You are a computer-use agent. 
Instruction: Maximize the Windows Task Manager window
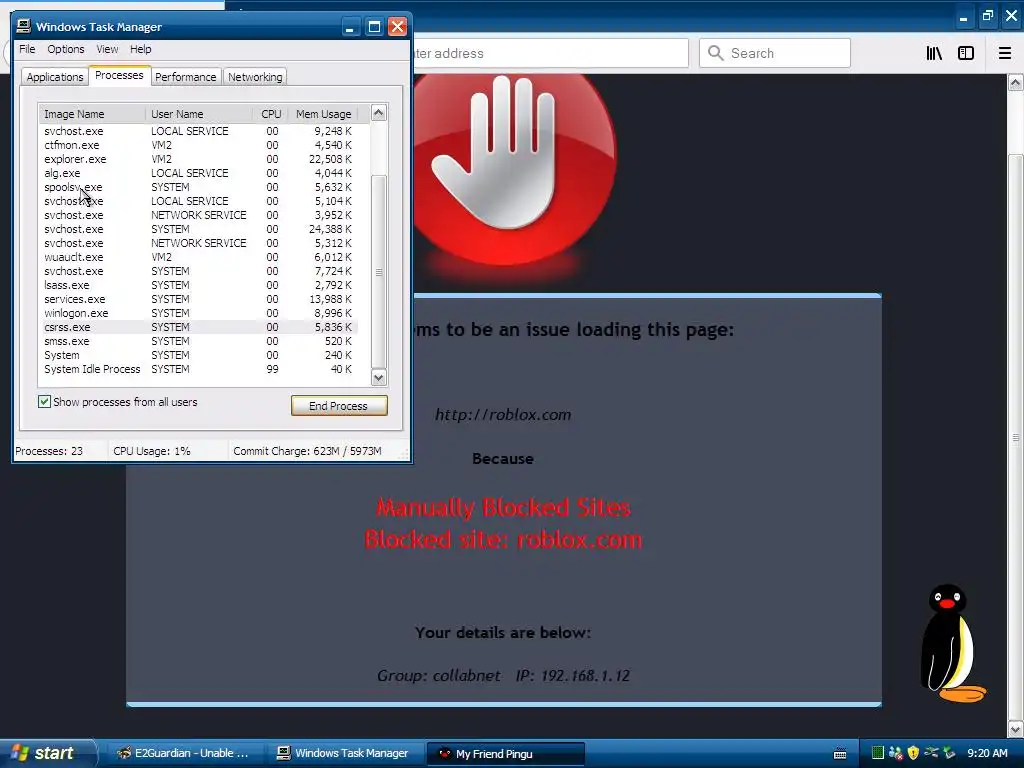click(x=374, y=27)
